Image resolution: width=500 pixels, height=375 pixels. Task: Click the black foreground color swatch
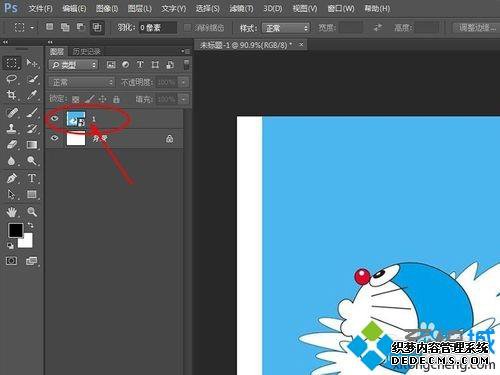pyautogui.click(x=15, y=230)
